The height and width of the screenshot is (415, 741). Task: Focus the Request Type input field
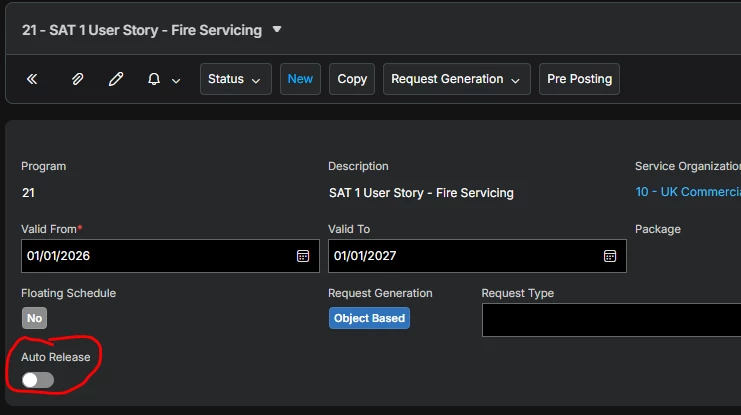point(610,320)
